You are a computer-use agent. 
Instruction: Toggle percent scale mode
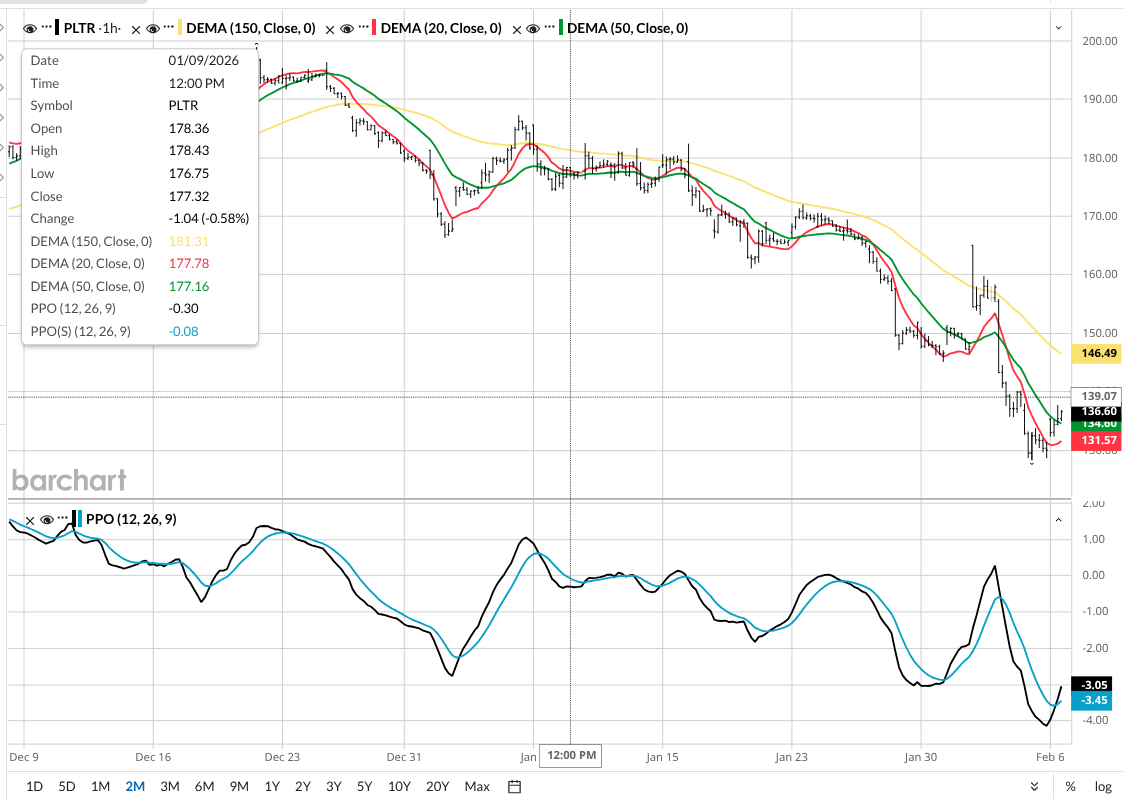click(1070, 787)
